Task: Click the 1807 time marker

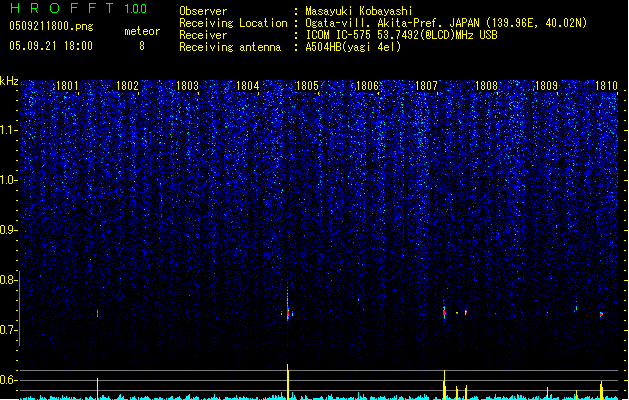Action: click(x=426, y=86)
